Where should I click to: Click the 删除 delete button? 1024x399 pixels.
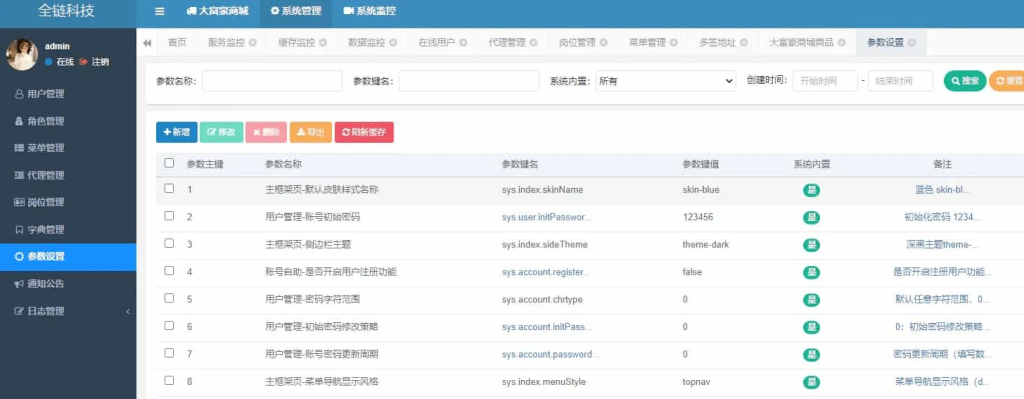[266, 132]
